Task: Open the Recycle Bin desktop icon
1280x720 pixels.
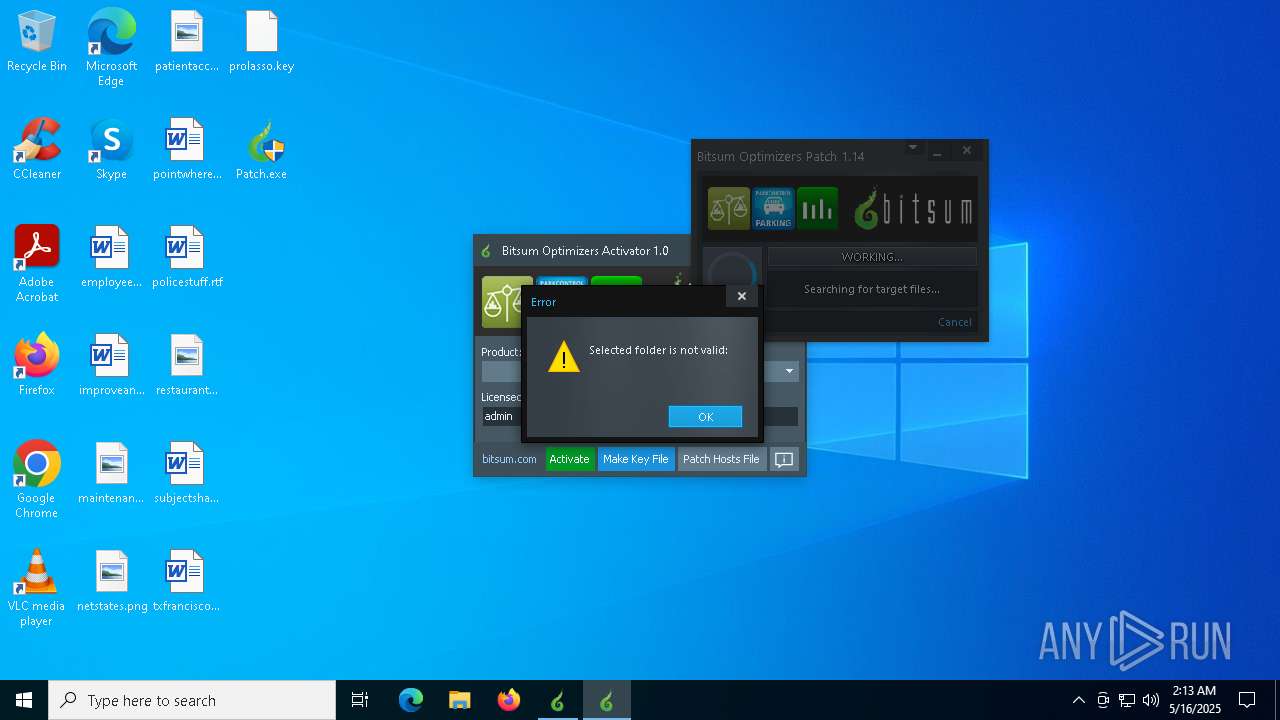Action: [x=37, y=41]
